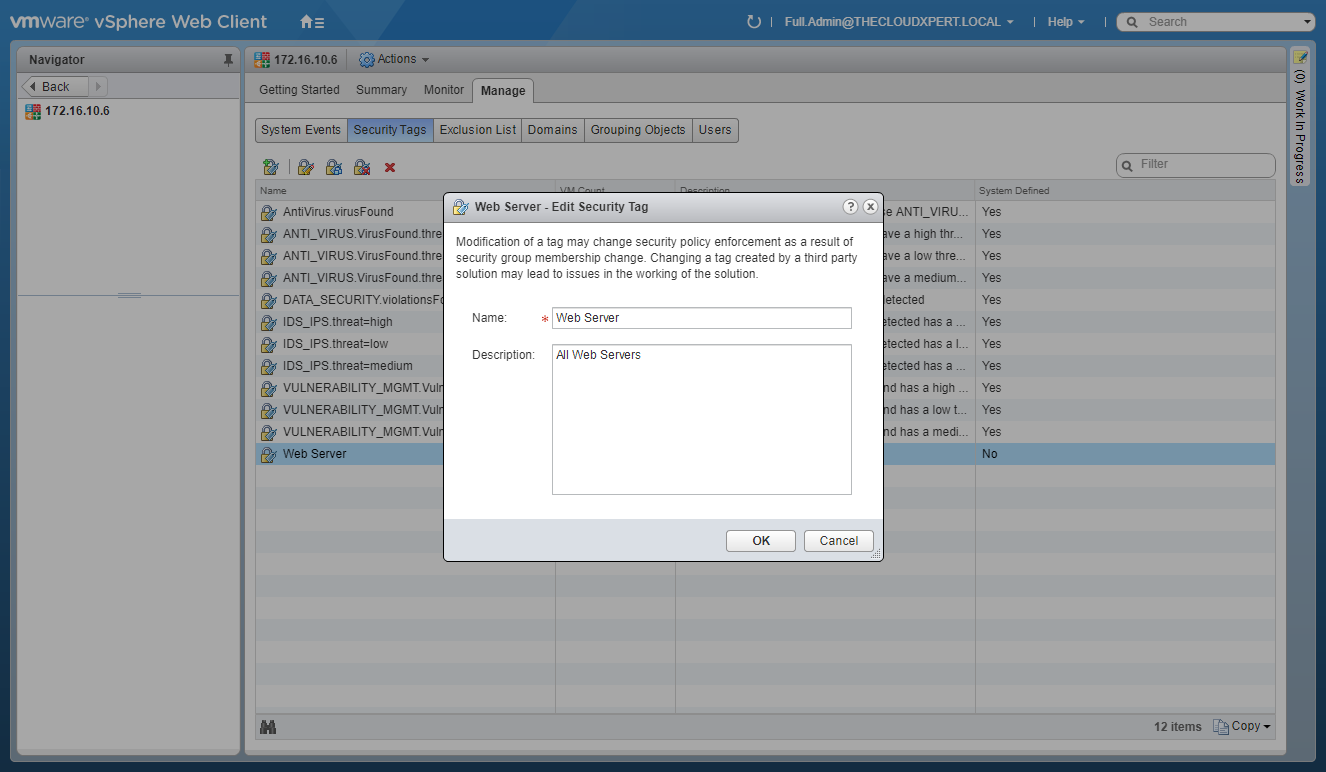Pin the Navigator panel

click(x=228, y=60)
